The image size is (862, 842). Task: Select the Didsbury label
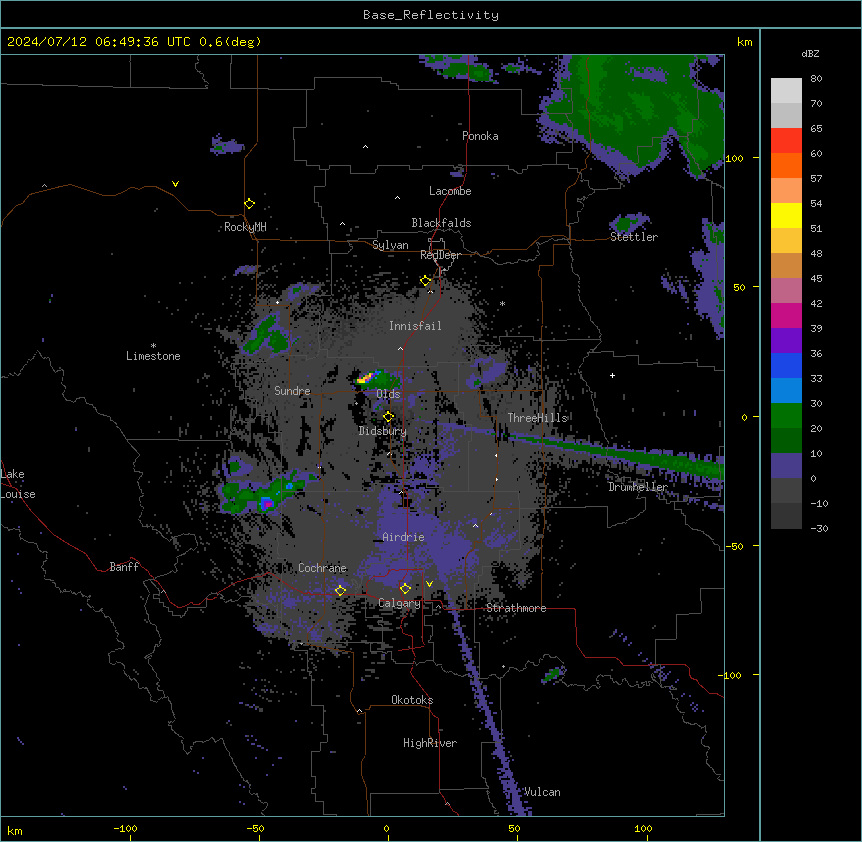pos(383,431)
